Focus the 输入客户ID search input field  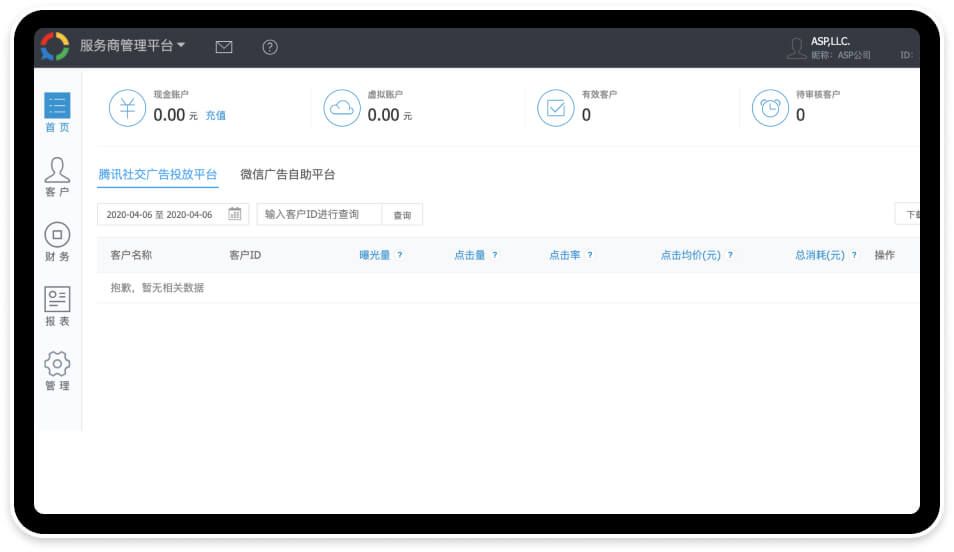(x=319, y=214)
